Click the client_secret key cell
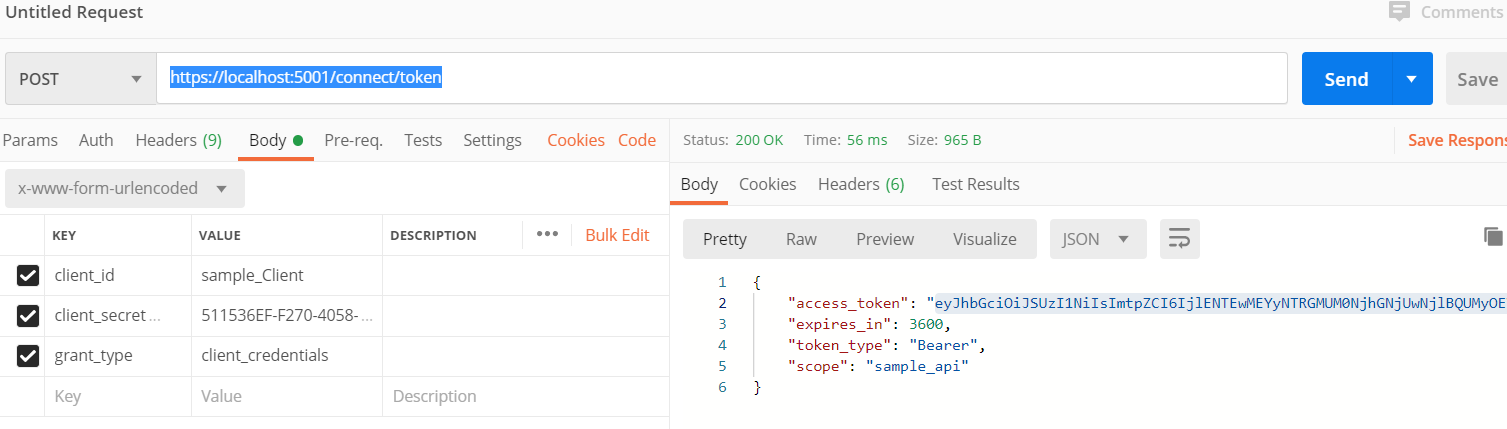 pos(117,316)
